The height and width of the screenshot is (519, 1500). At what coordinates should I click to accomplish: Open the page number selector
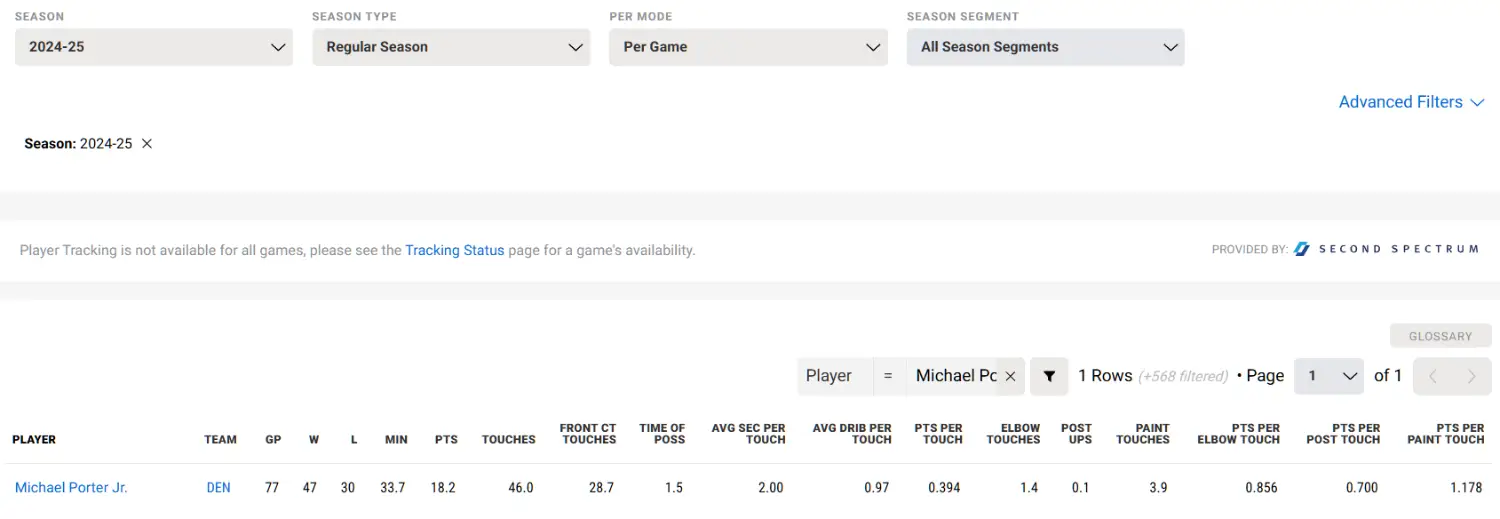(x=1329, y=376)
